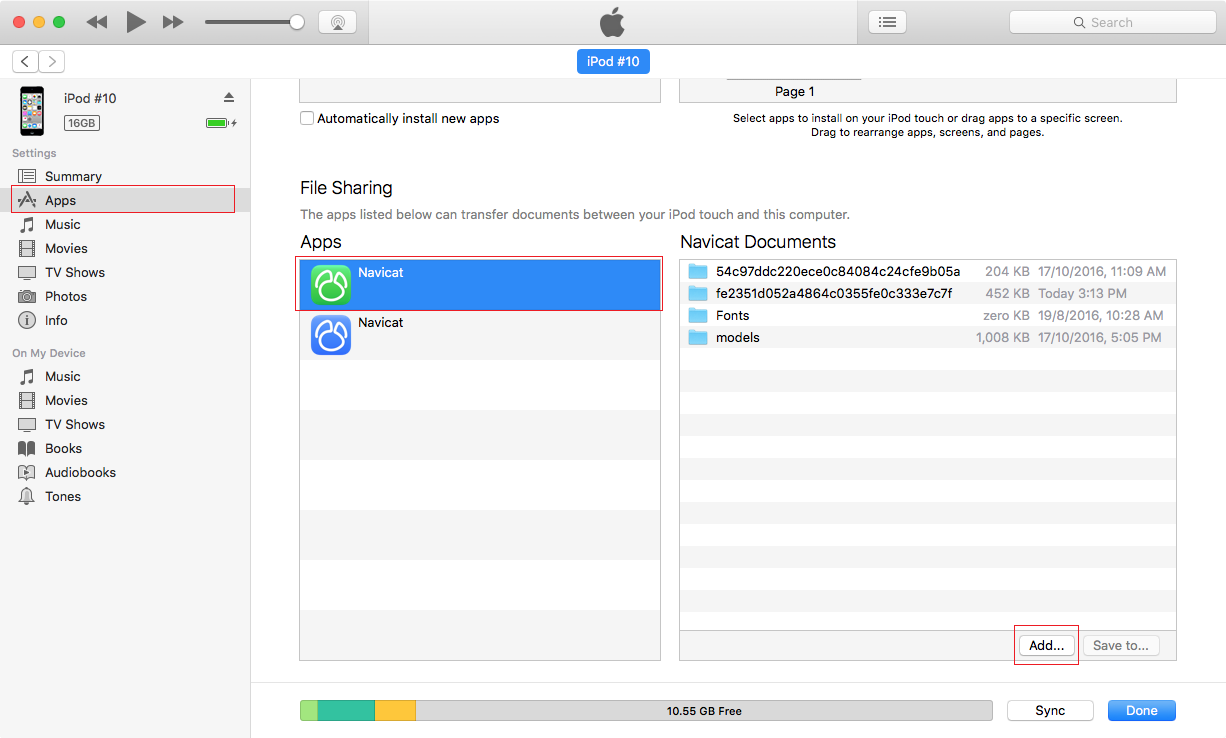
Task: Open Tones under On My Device
Action: (x=125, y=496)
